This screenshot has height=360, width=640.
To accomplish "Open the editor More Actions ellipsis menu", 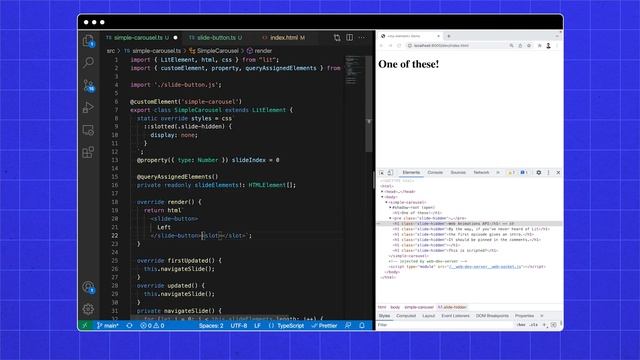I will pos(362,38).
